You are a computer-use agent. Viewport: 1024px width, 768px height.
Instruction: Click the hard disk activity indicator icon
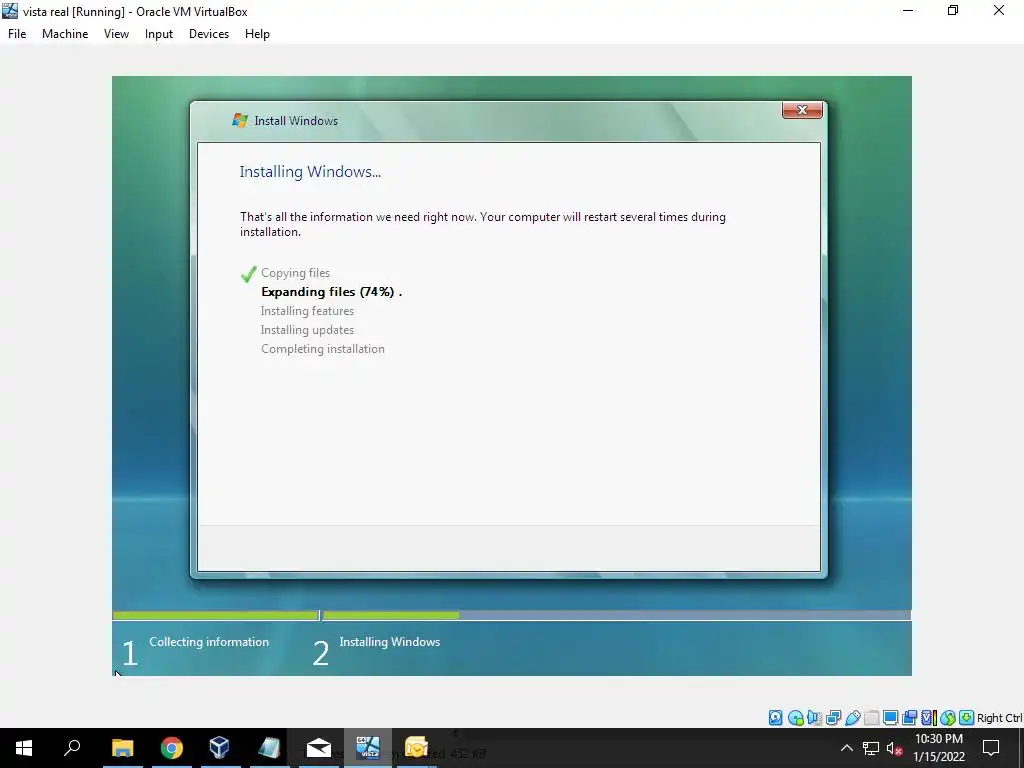tap(775, 718)
